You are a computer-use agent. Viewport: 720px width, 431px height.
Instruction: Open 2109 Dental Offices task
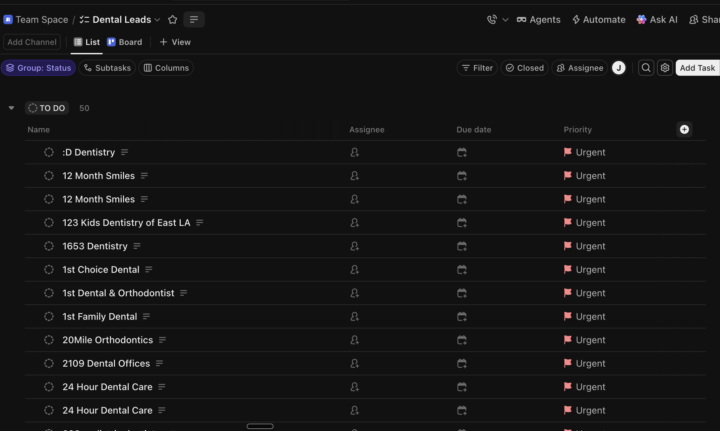point(106,364)
